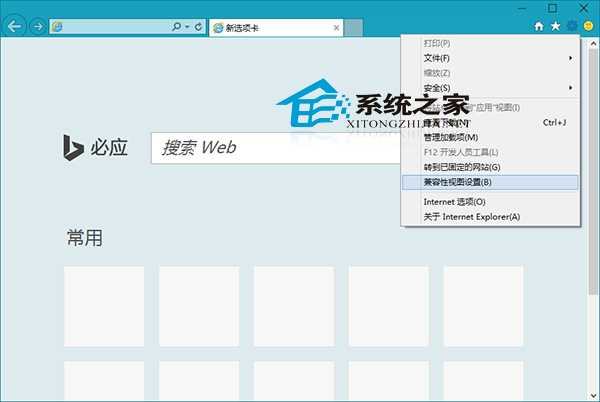Expand the 安全(S) submenu arrow
Viewport: 600px width, 402px height.
tap(571, 88)
